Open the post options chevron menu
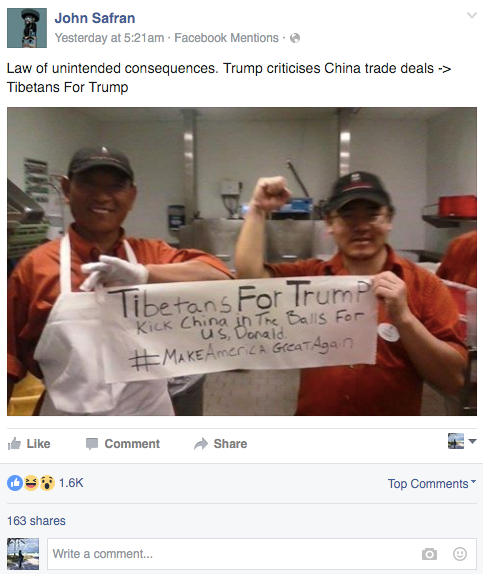Image resolution: width=483 pixels, height=574 pixels. pyautogui.click(x=472, y=15)
